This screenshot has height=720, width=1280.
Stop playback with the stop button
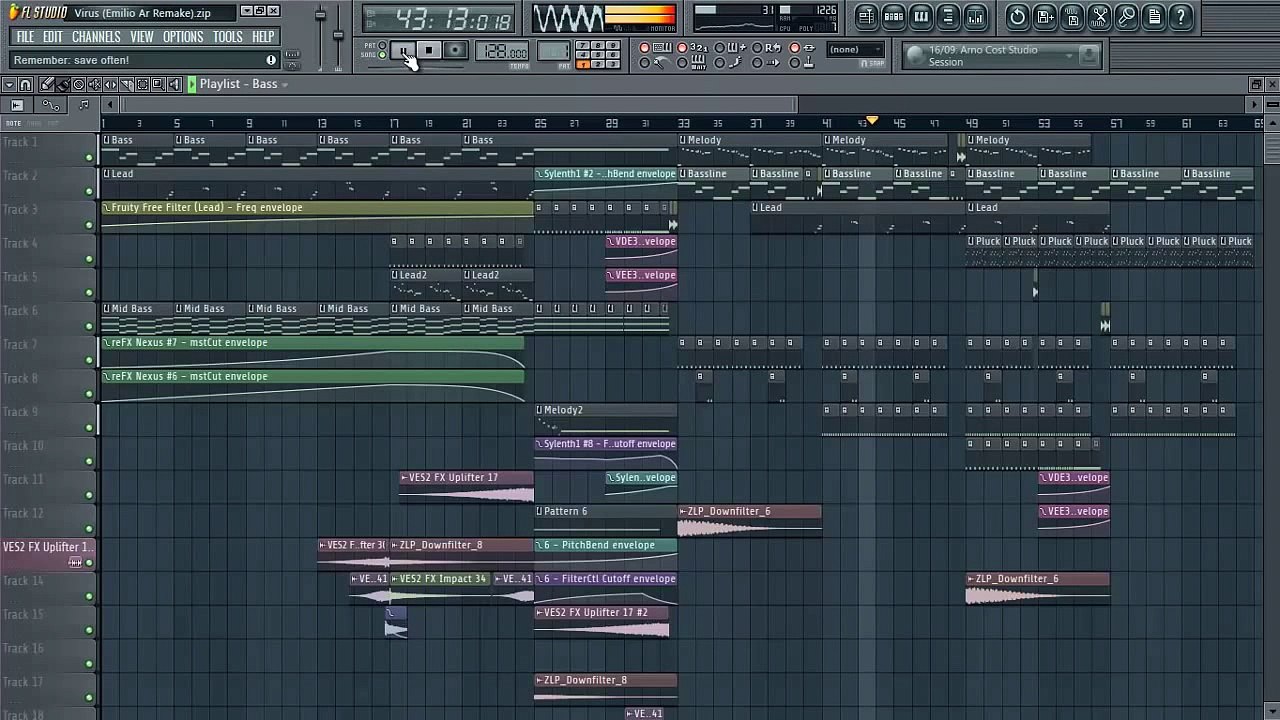(429, 50)
